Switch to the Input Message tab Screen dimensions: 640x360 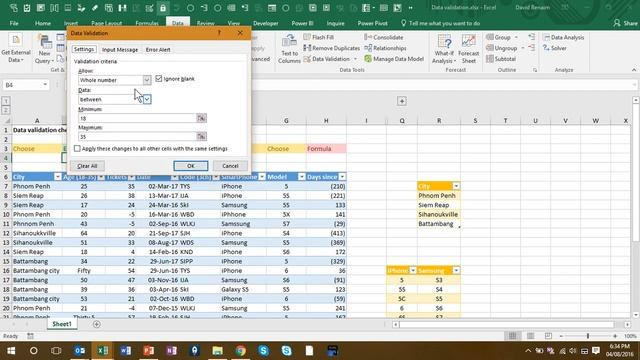tap(120, 49)
